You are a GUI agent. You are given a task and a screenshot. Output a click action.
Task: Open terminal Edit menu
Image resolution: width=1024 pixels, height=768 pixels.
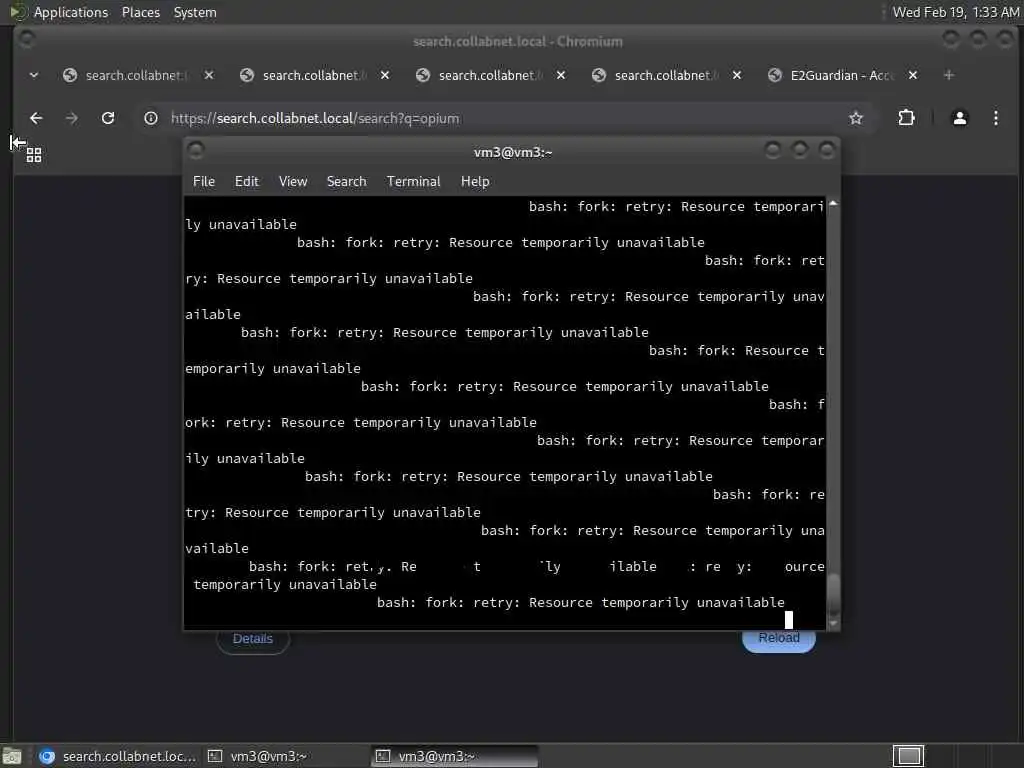click(246, 182)
